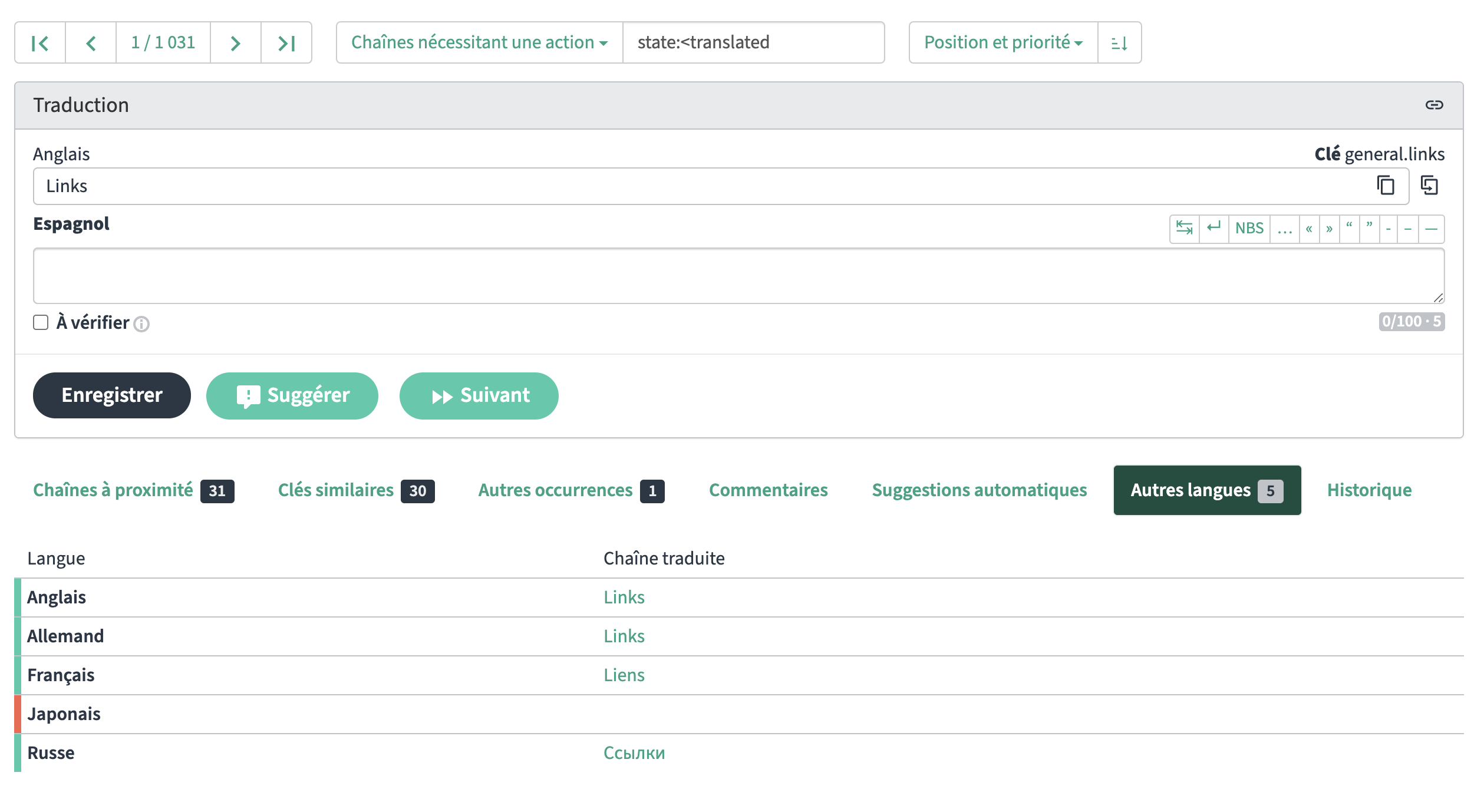Go to the first string
The image size is (1484, 812).
click(x=40, y=42)
